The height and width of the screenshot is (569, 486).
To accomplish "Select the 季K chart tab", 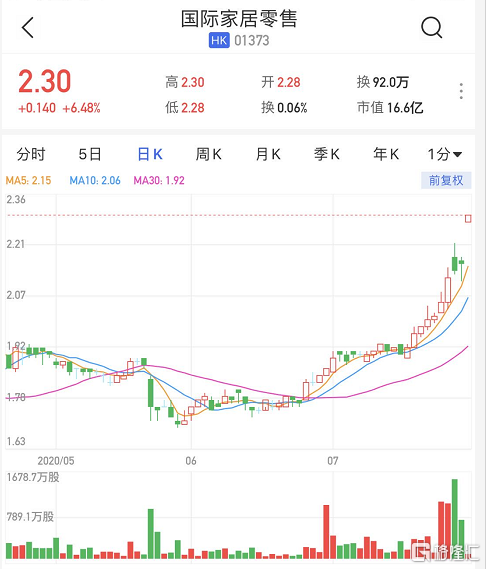I will coord(327,154).
